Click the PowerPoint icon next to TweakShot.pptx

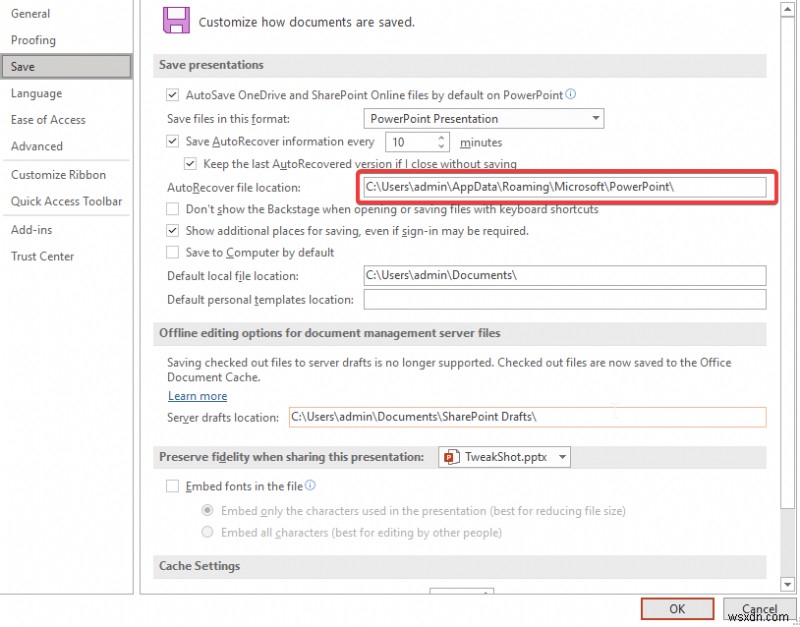tap(450, 457)
